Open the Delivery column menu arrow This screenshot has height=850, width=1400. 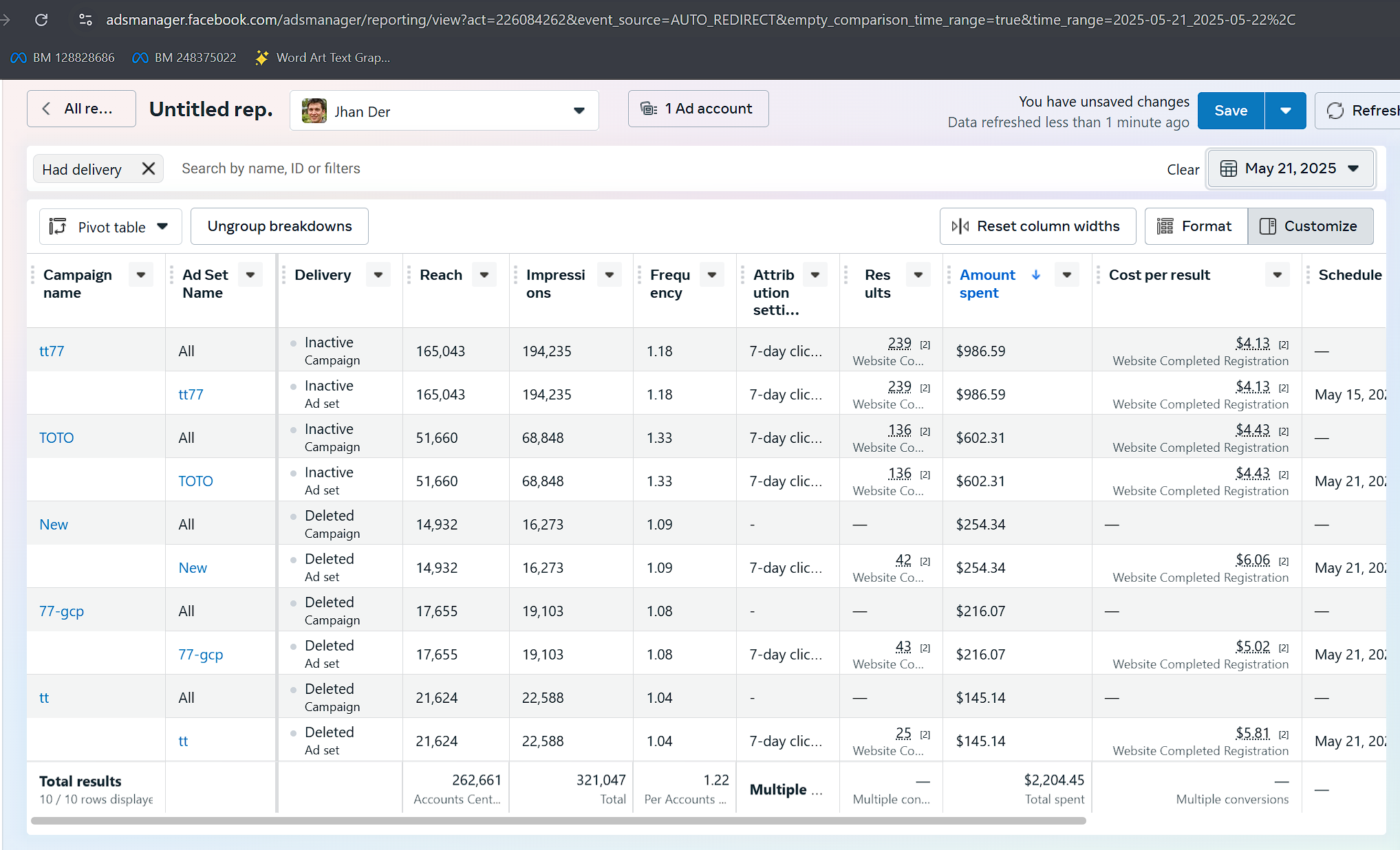pos(378,275)
